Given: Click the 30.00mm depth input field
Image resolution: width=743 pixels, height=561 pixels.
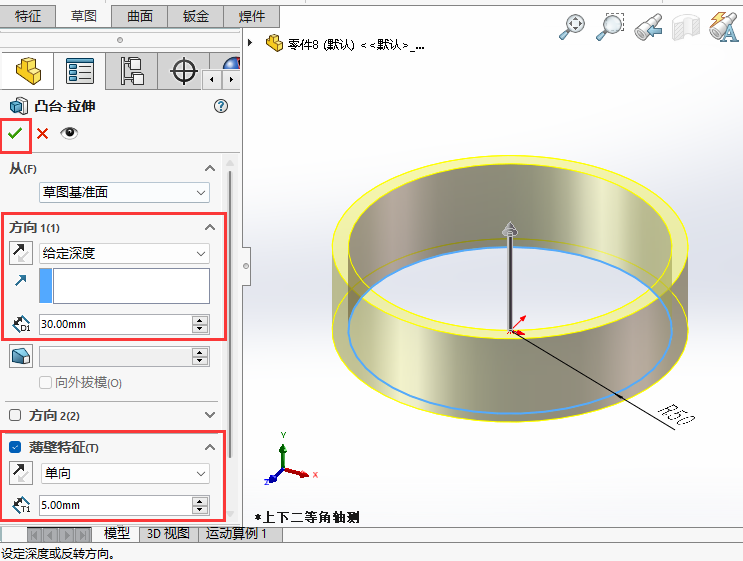Looking at the screenshot, I should pos(116,325).
